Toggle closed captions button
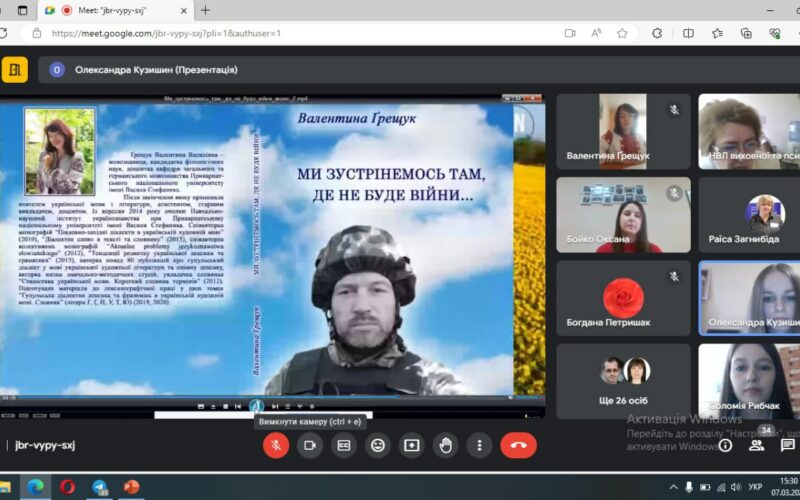Screen dimensions: 800x500 [x=344, y=445]
